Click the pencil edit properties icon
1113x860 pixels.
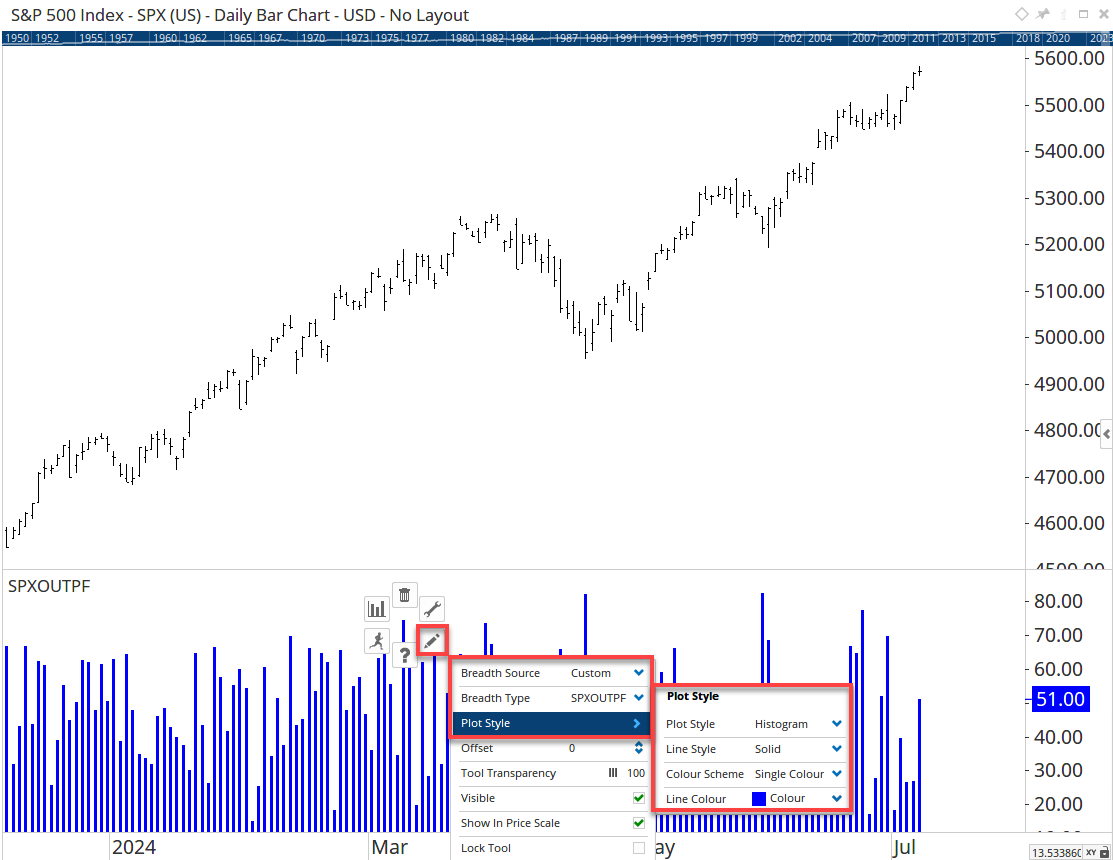pyautogui.click(x=432, y=641)
